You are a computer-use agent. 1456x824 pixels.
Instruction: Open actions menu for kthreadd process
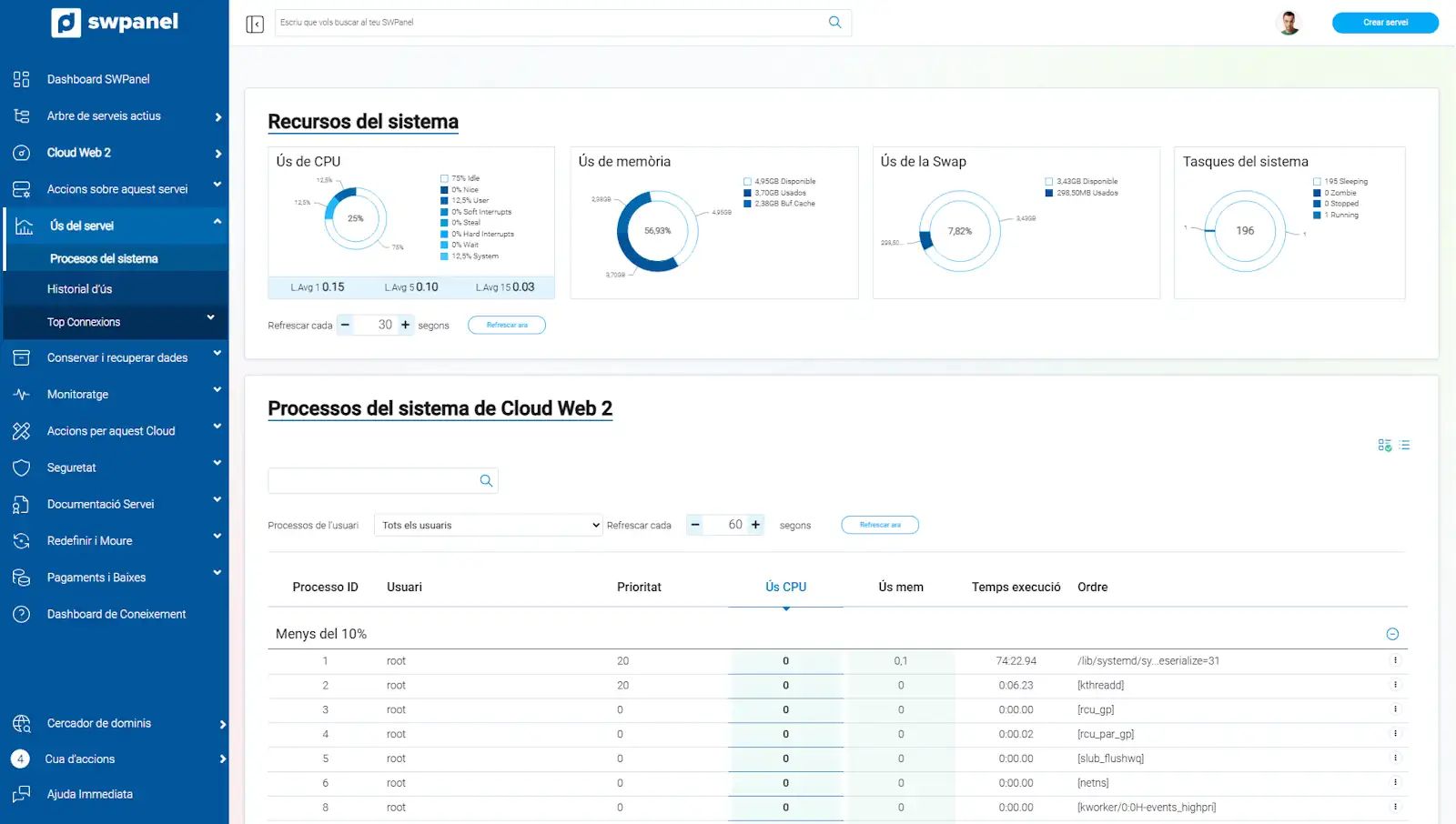(x=1395, y=685)
